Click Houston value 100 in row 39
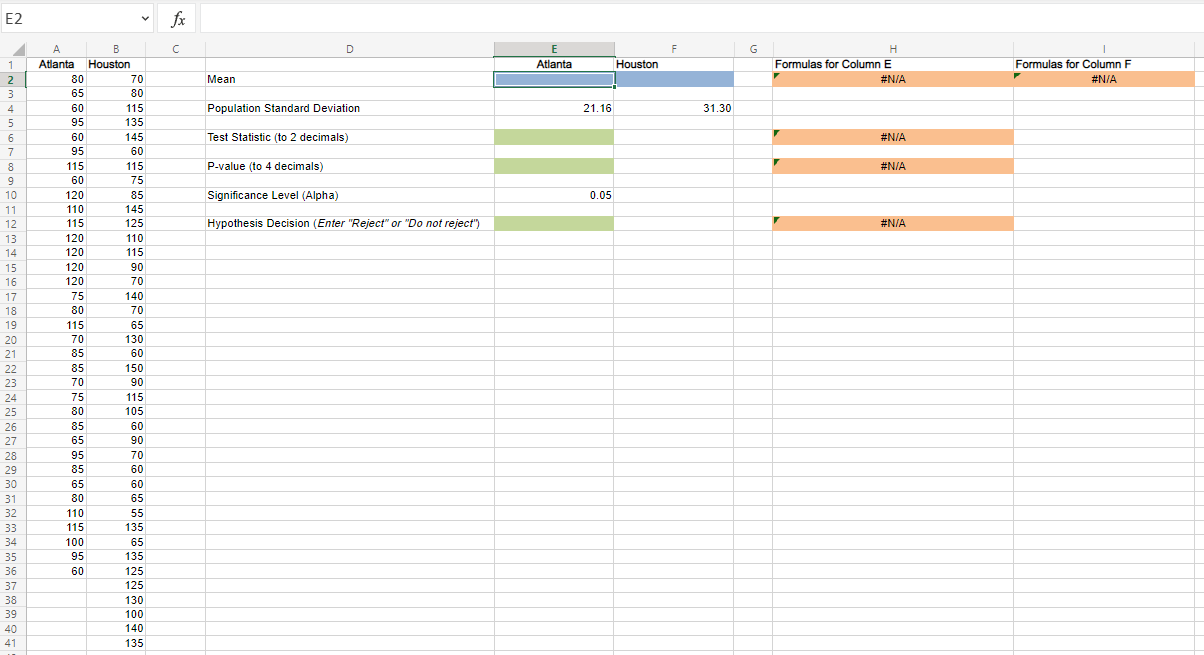Image resolution: width=1204 pixels, height=655 pixels. pyautogui.click(x=116, y=614)
